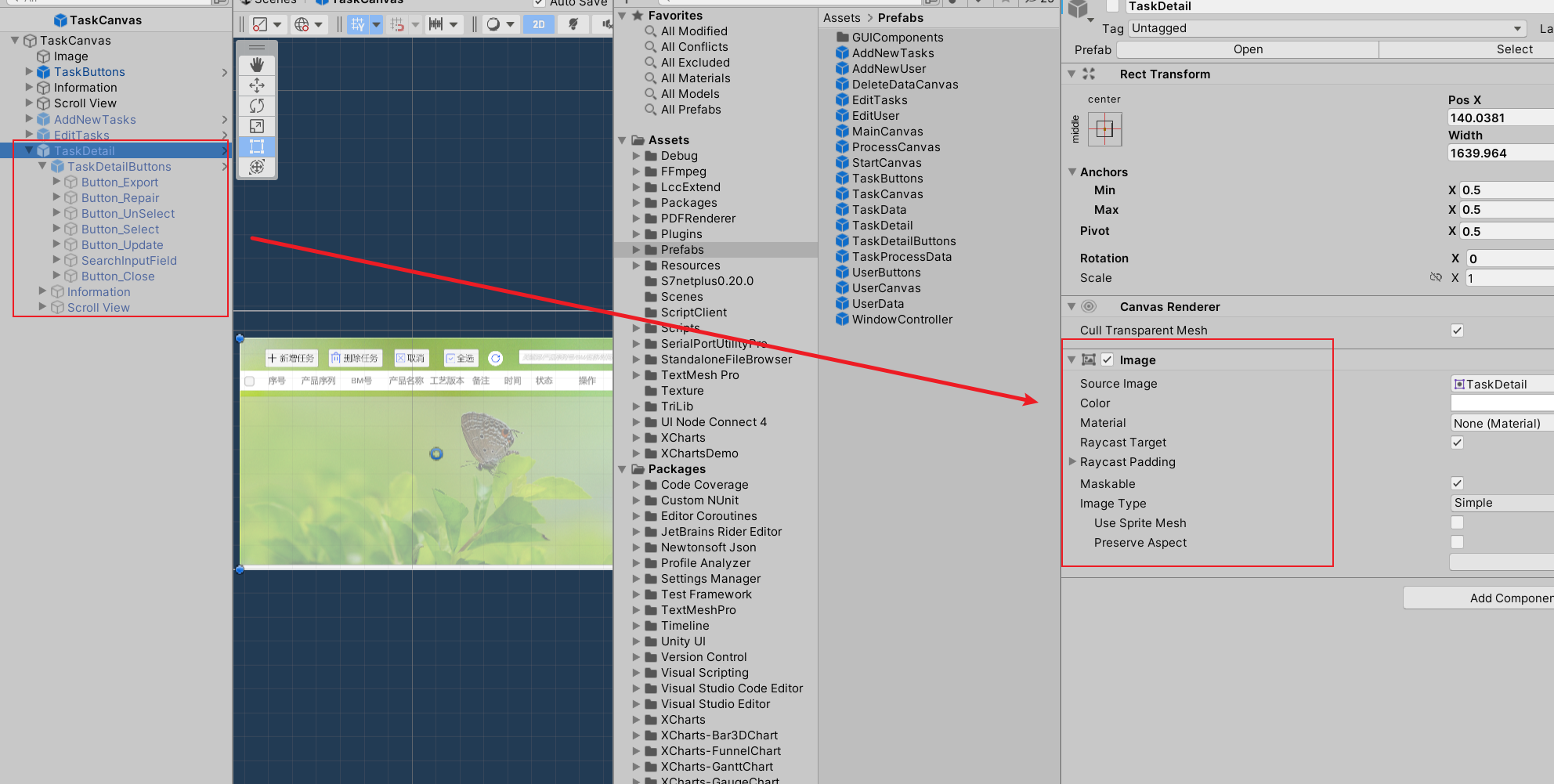1554x784 pixels.
Task: Click the shading draw mode icon
Action: [x=493, y=24]
